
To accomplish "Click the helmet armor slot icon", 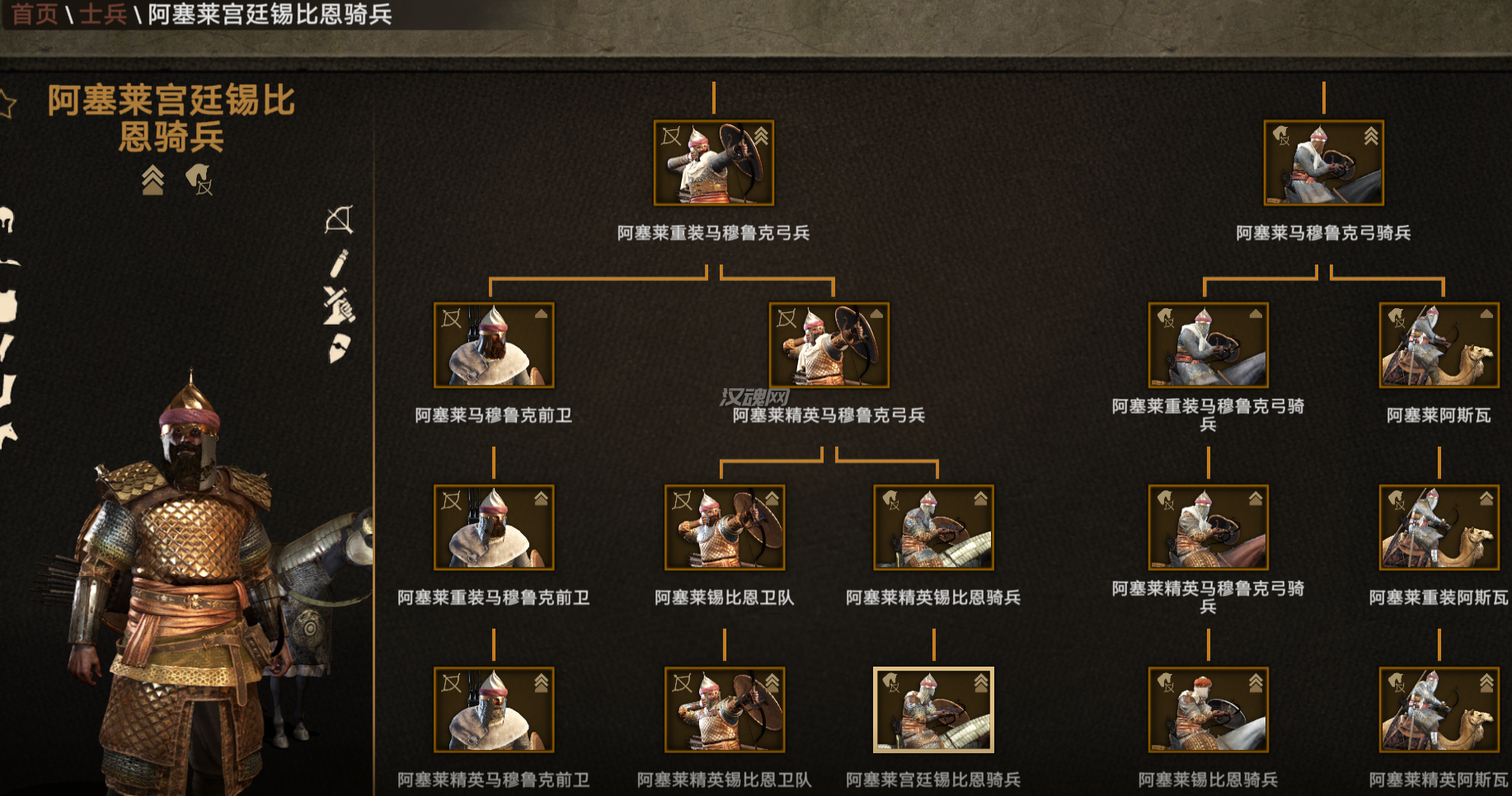I will (x=7, y=220).
